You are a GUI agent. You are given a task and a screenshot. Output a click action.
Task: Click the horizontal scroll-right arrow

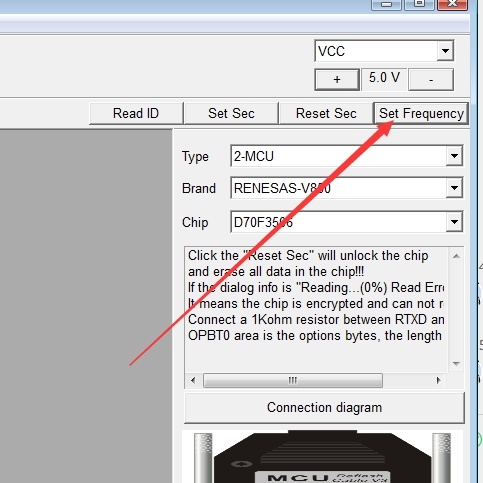(x=439, y=380)
